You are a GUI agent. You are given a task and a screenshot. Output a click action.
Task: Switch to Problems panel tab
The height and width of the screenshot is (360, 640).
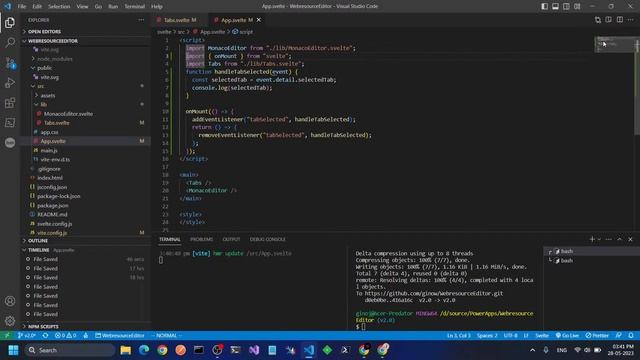coord(201,239)
